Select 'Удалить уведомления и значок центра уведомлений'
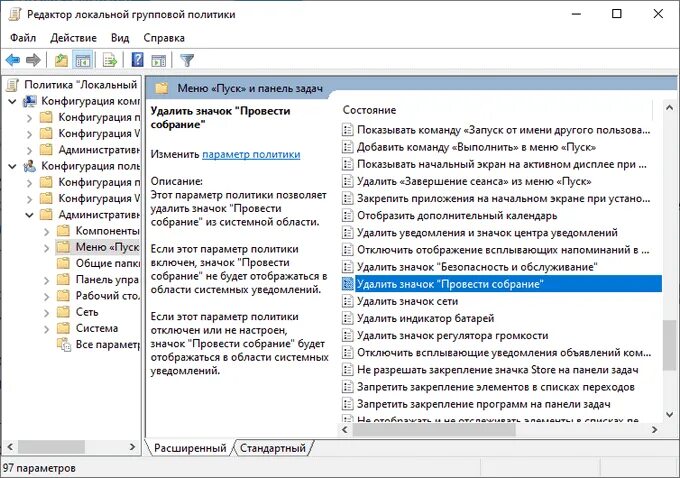This screenshot has width=680, height=478. coord(487,232)
